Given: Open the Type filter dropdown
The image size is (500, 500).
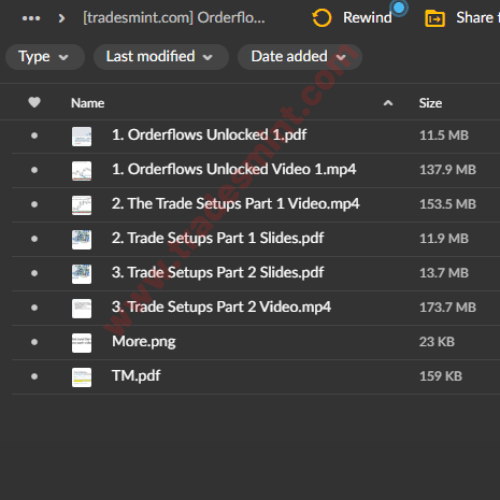Looking at the screenshot, I should tap(45, 57).
